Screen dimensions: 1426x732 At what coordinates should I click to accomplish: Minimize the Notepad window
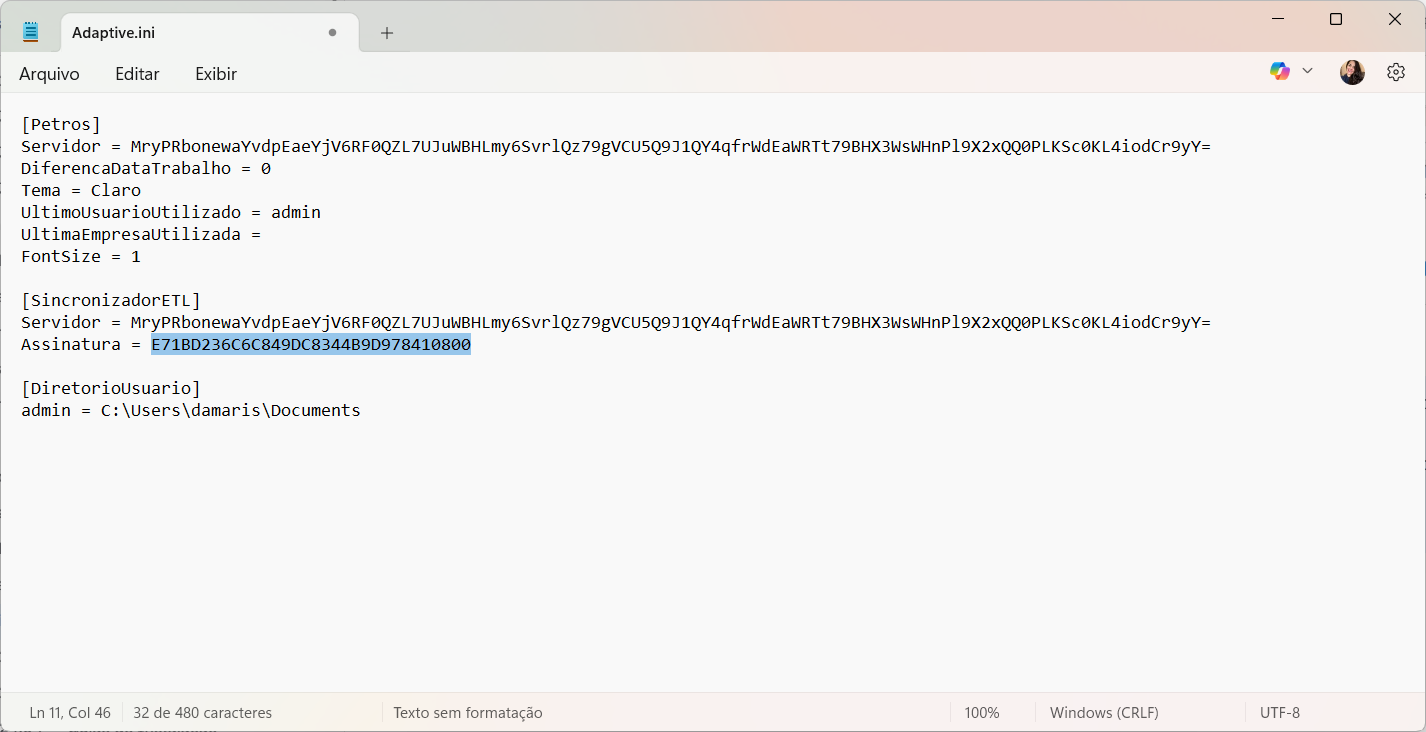point(1277,19)
